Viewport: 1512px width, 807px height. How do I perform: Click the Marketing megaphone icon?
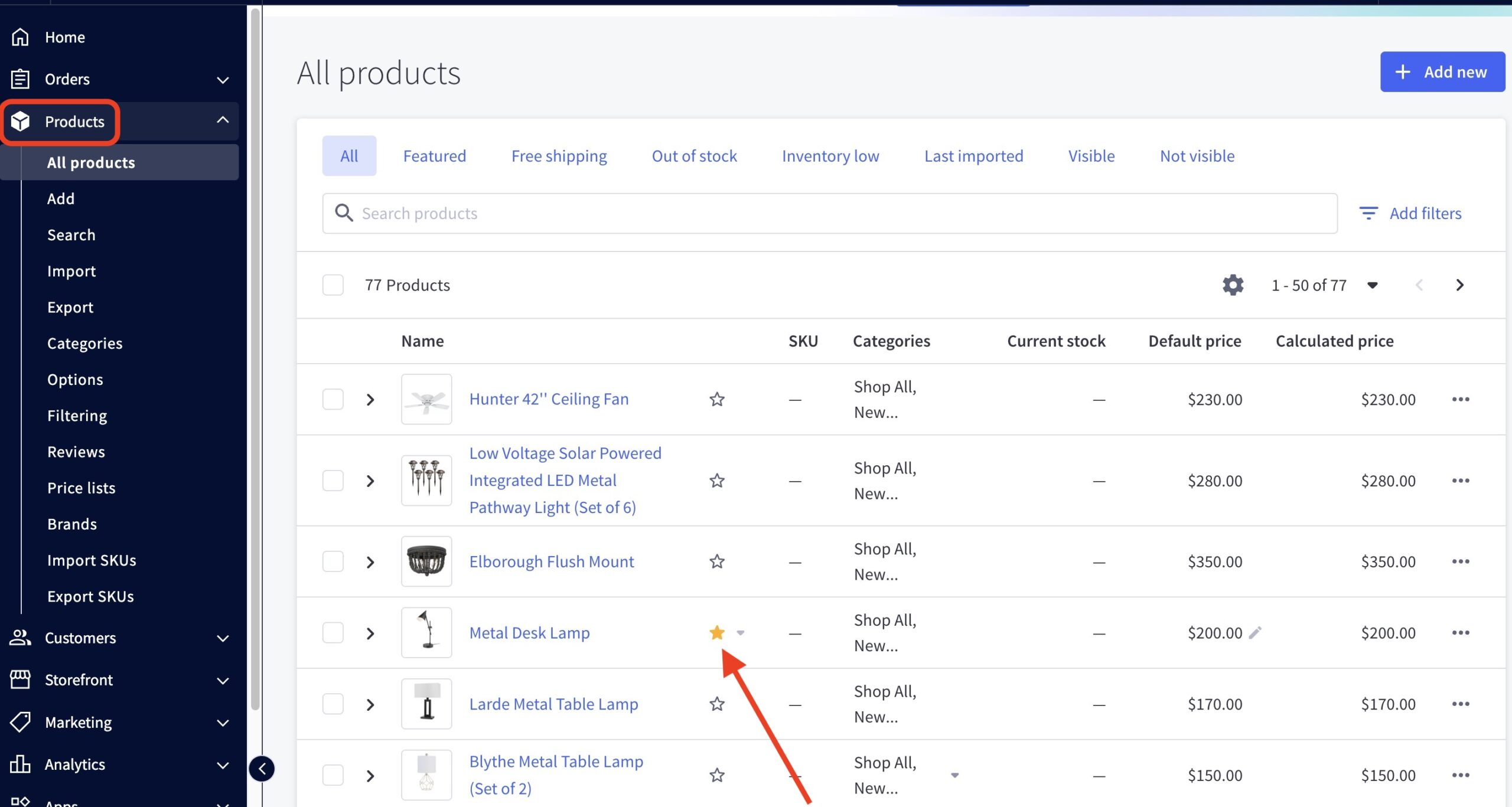click(x=19, y=722)
